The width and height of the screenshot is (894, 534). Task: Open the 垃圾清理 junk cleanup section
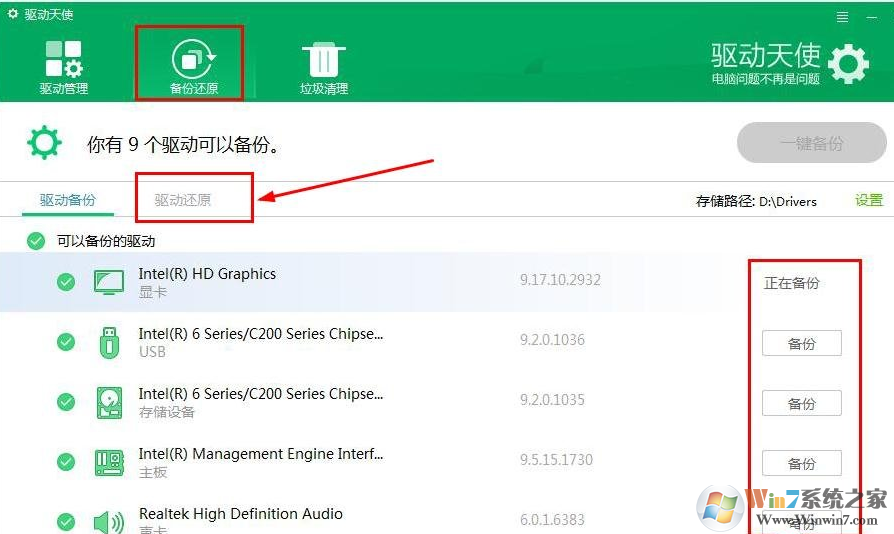point(324,67)
